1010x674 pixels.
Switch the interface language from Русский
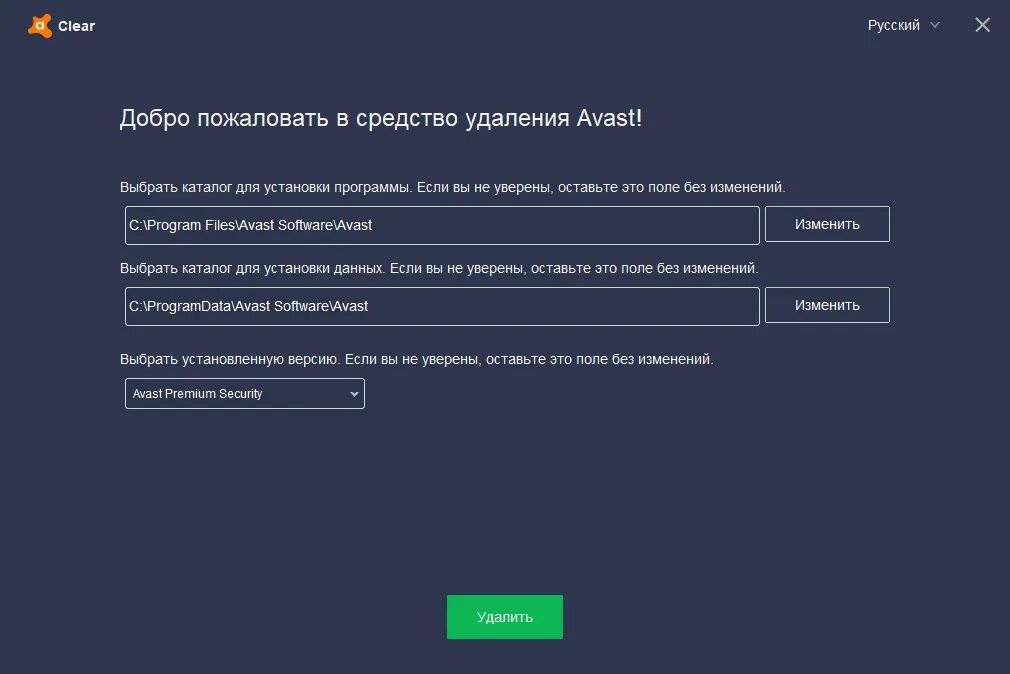pos(895,25)
